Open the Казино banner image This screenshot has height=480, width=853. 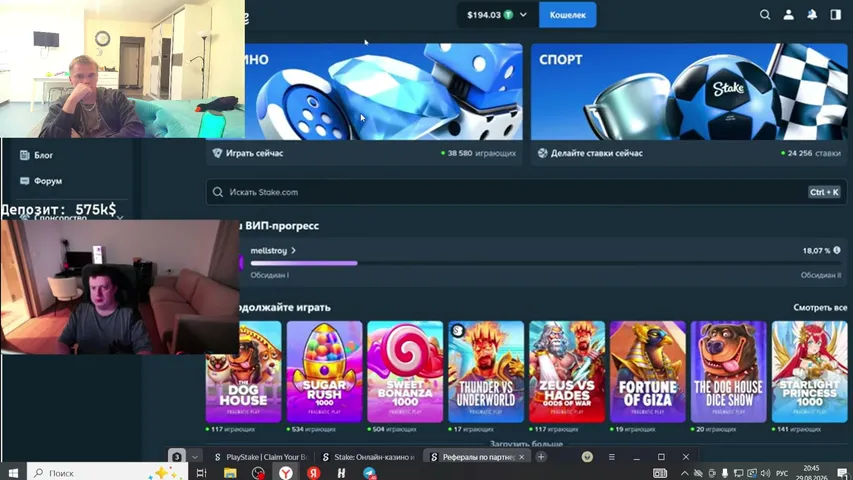384,91
